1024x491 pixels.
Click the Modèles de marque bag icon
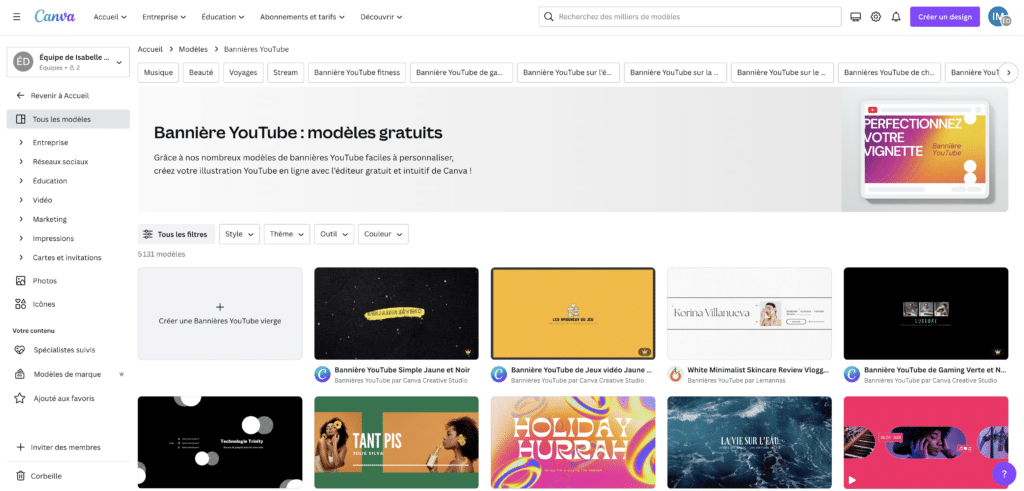(20, 374)
